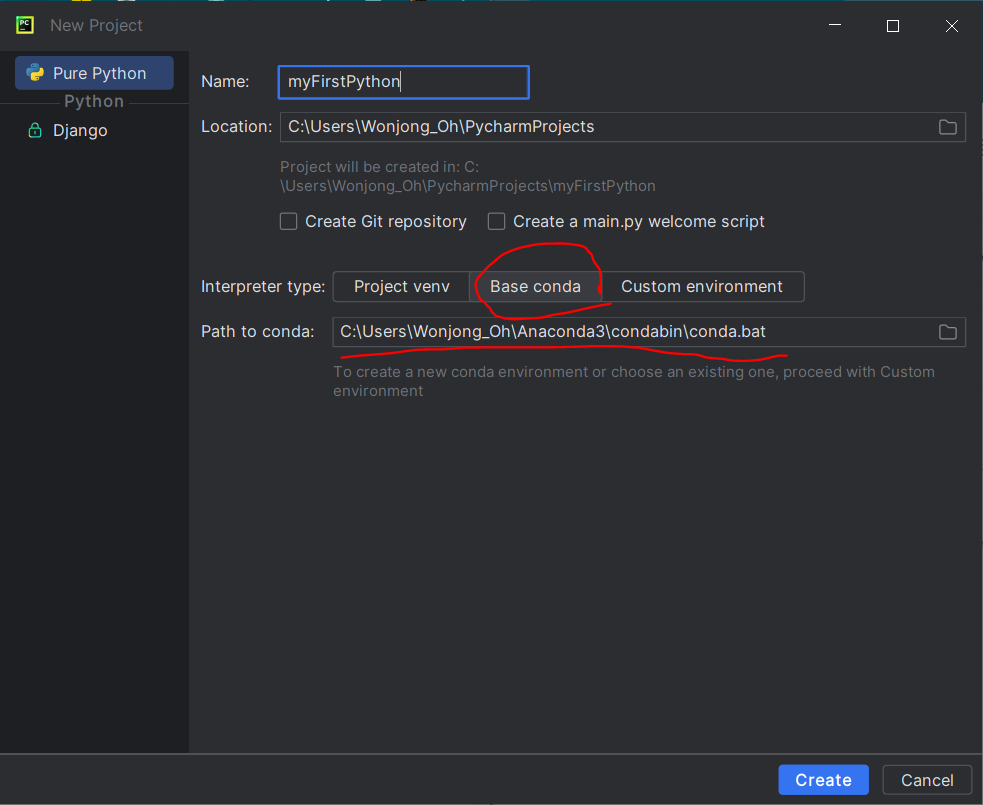Choose Project venv interpreter type
Image resolution: width=983 pixels, height=805 pixels.
(x=401, y=287)
